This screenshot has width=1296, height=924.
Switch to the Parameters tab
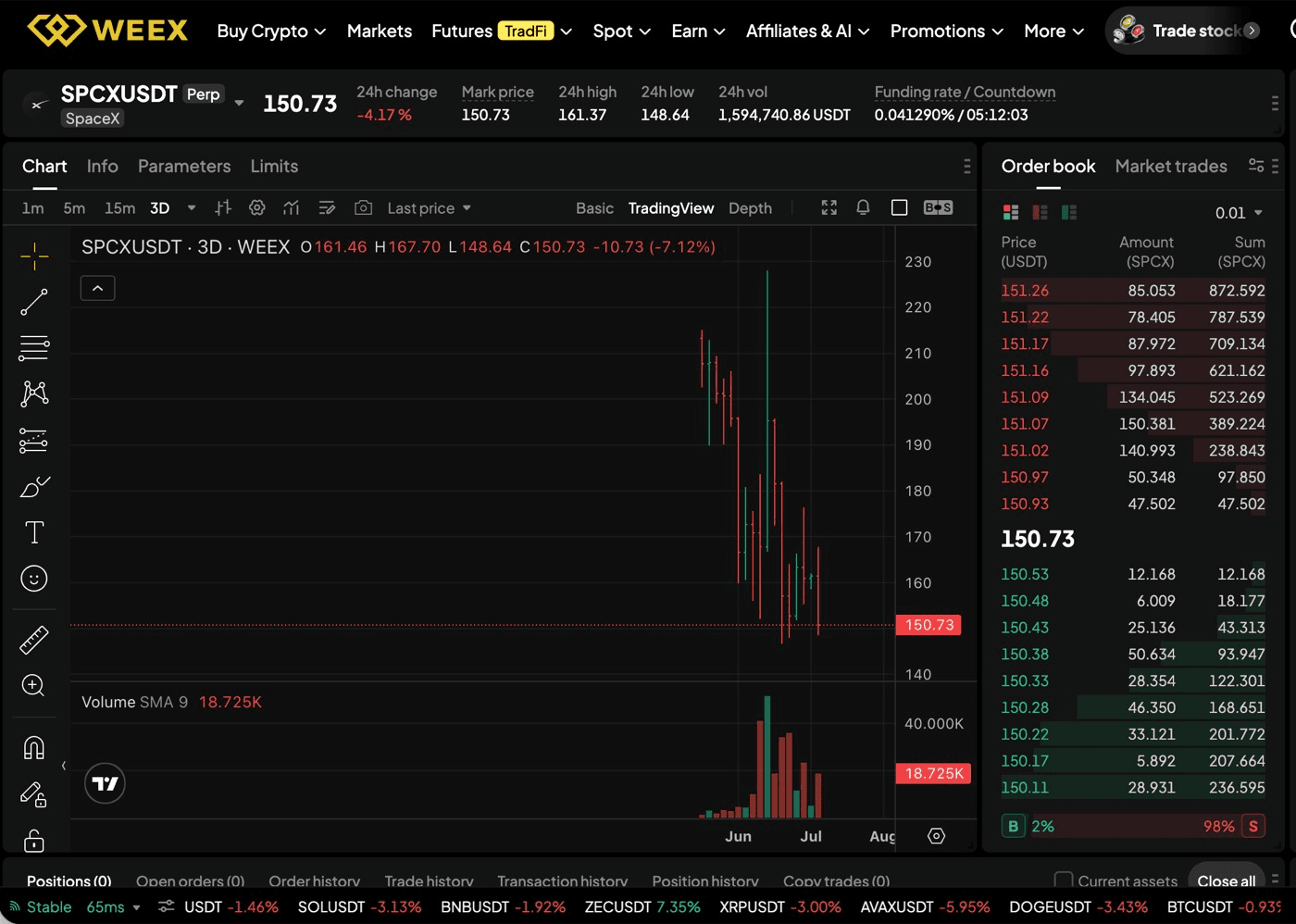point(184,166)
